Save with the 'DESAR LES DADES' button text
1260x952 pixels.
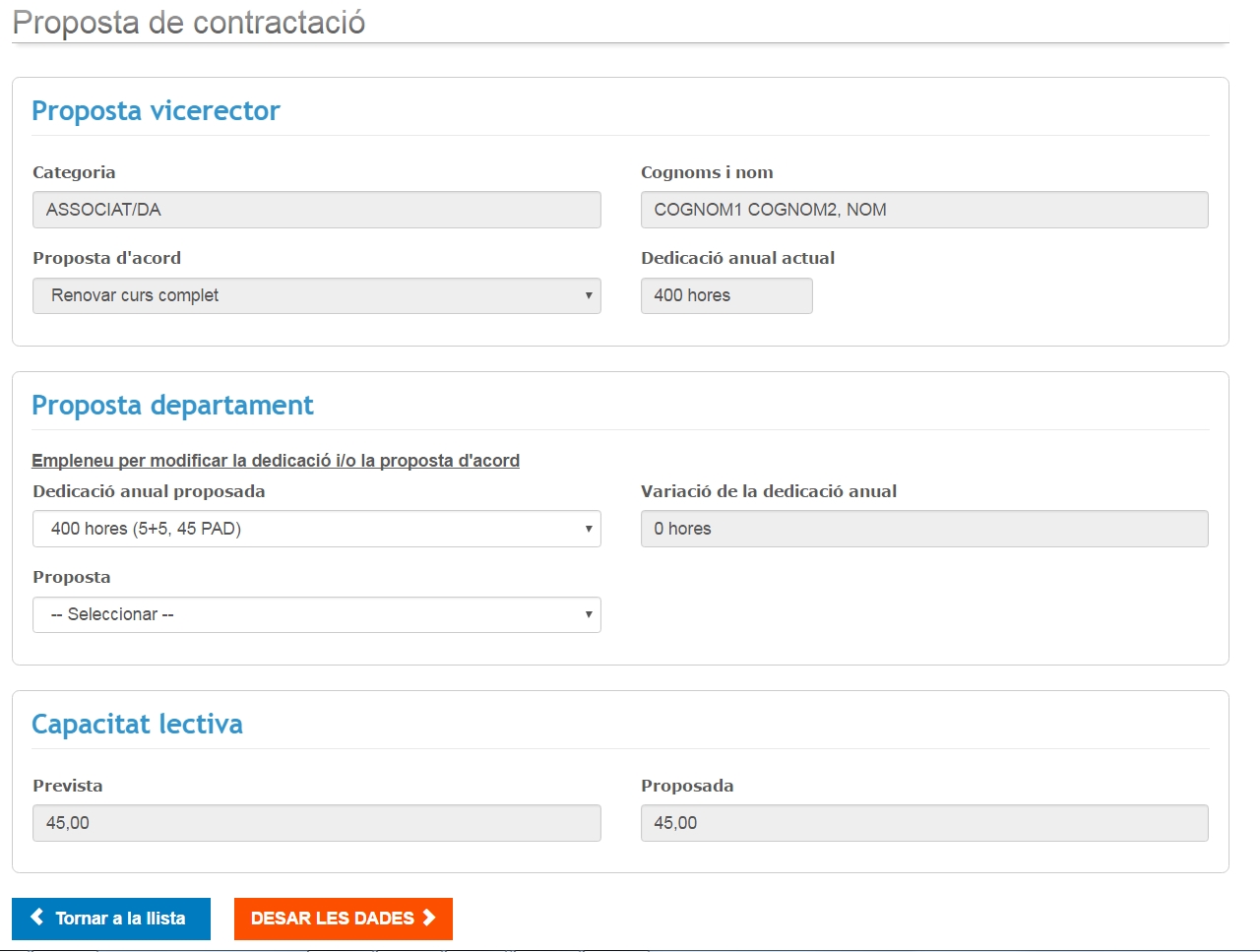pos(332,919)
